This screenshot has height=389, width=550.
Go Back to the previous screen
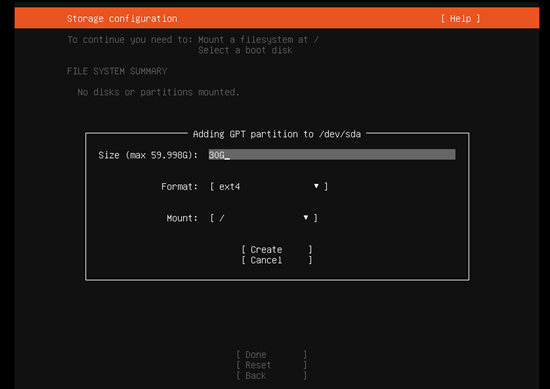click(x=271, y=376)
